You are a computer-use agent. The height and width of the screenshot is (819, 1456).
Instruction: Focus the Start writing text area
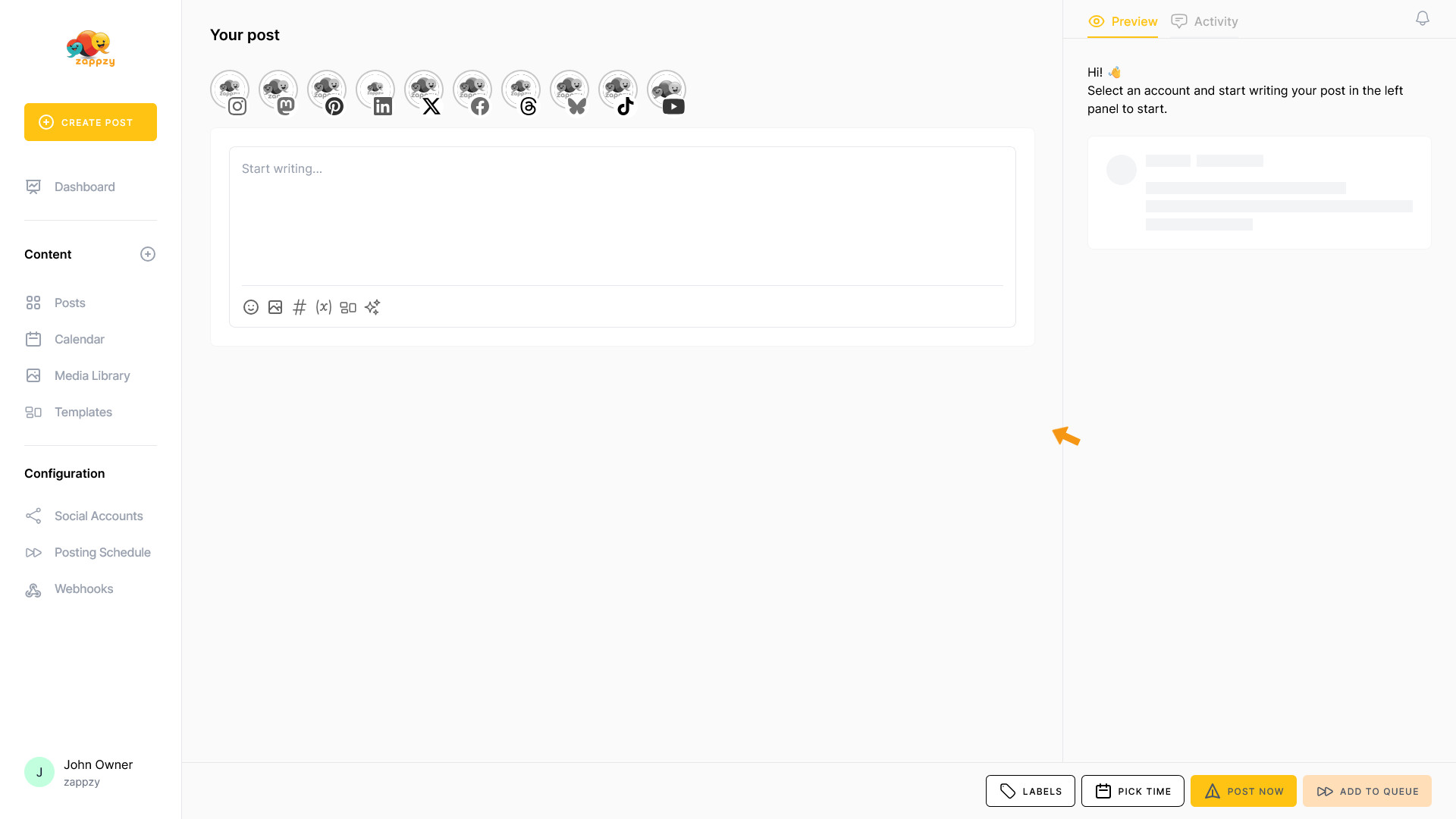click(622, 216)
